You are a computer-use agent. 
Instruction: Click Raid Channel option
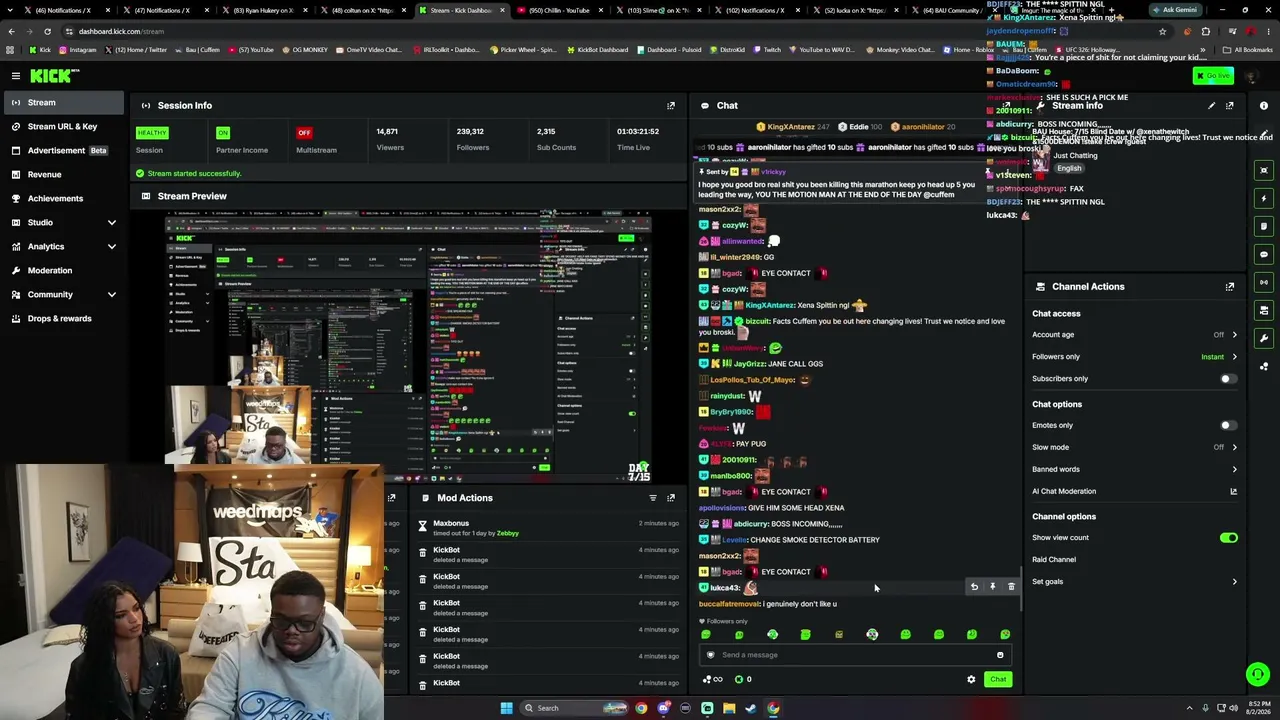click(1054, 560)
